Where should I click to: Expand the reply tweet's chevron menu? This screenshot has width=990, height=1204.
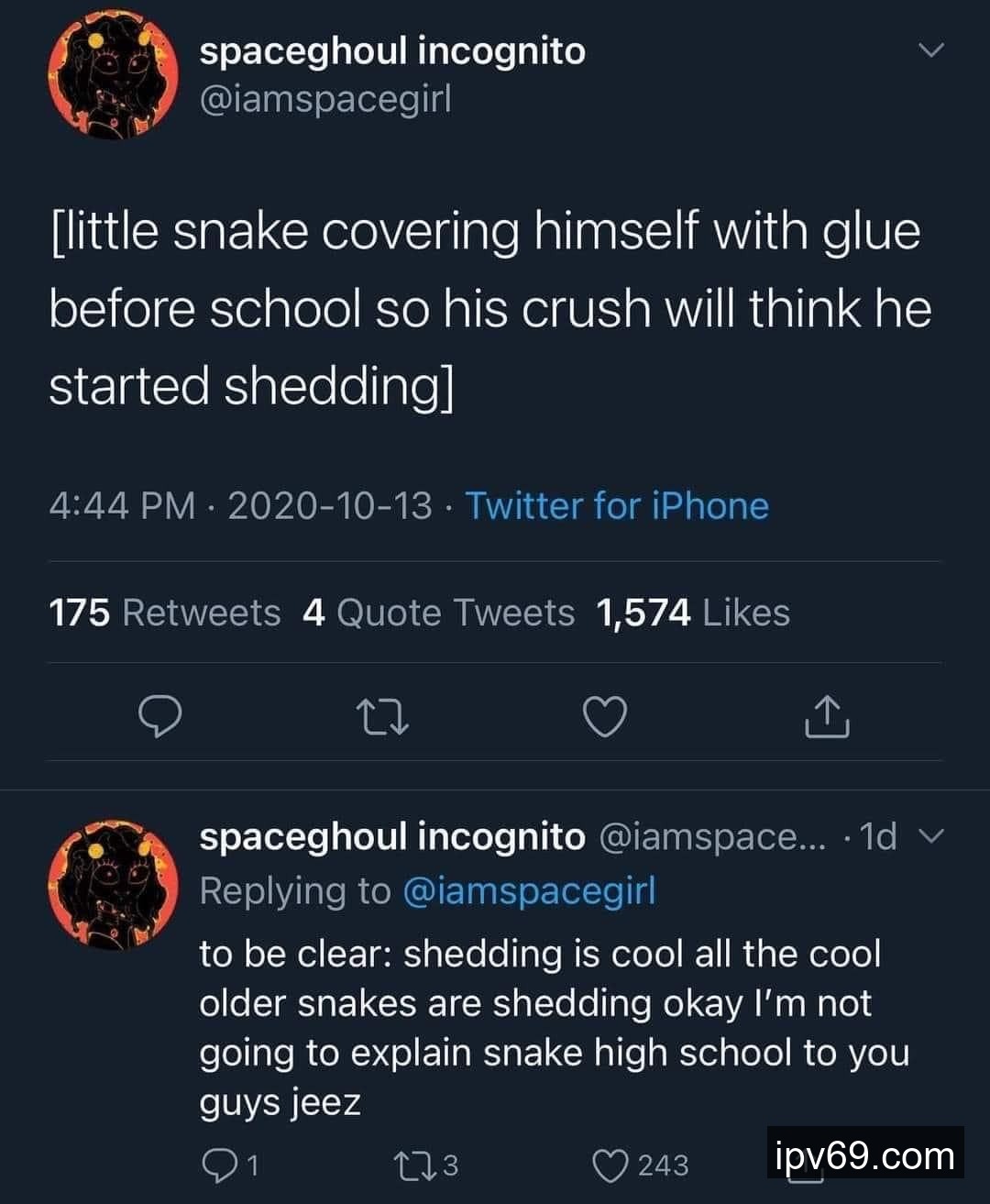click(929, 835)
